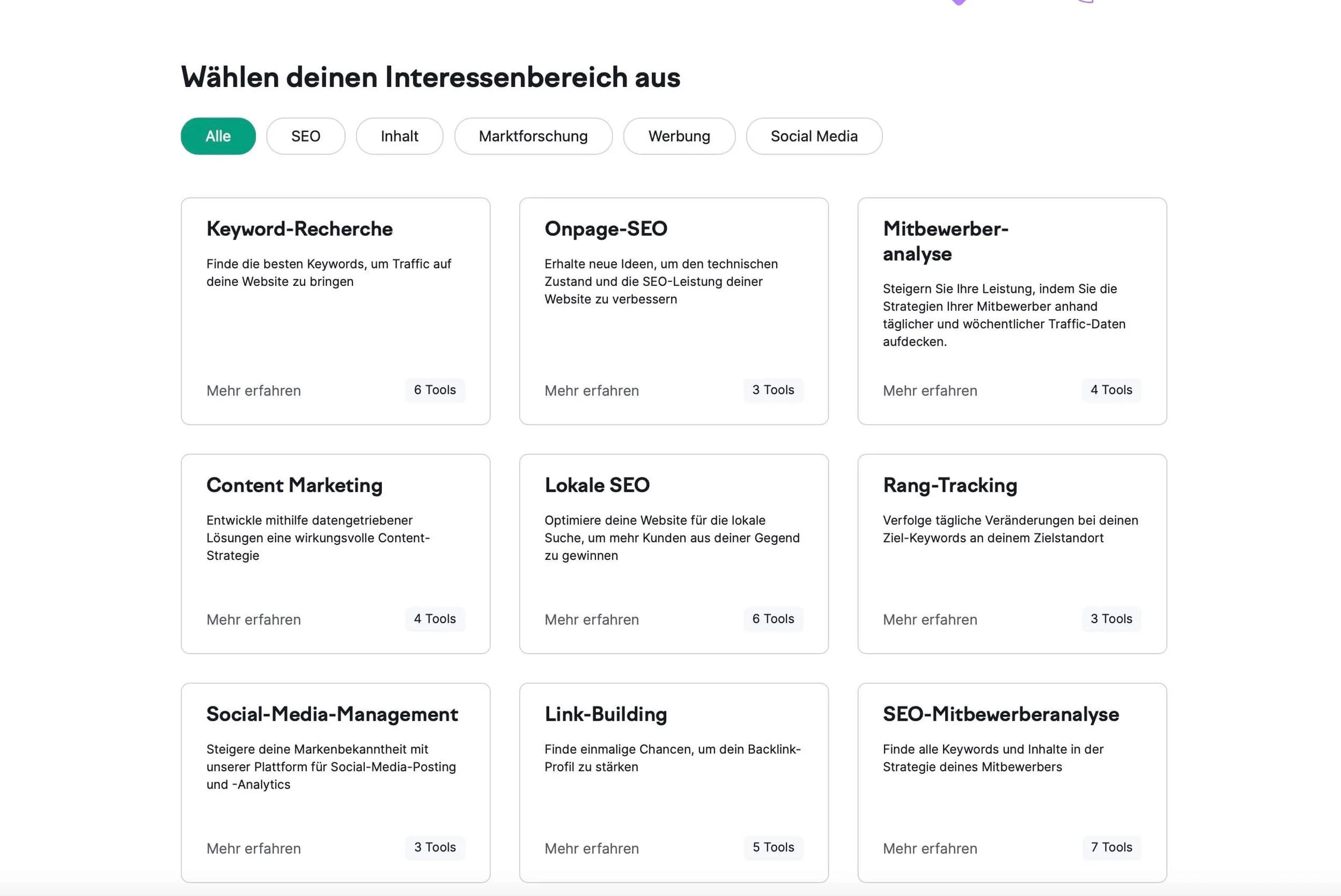1341x896 pixels.
Task: Switch to the Inhalt filter
Action: coord(399,136)
